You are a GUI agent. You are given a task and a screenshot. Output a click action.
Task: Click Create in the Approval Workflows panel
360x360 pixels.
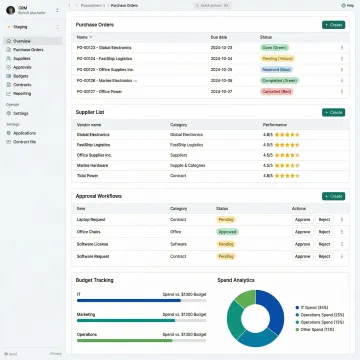(334, 196)
